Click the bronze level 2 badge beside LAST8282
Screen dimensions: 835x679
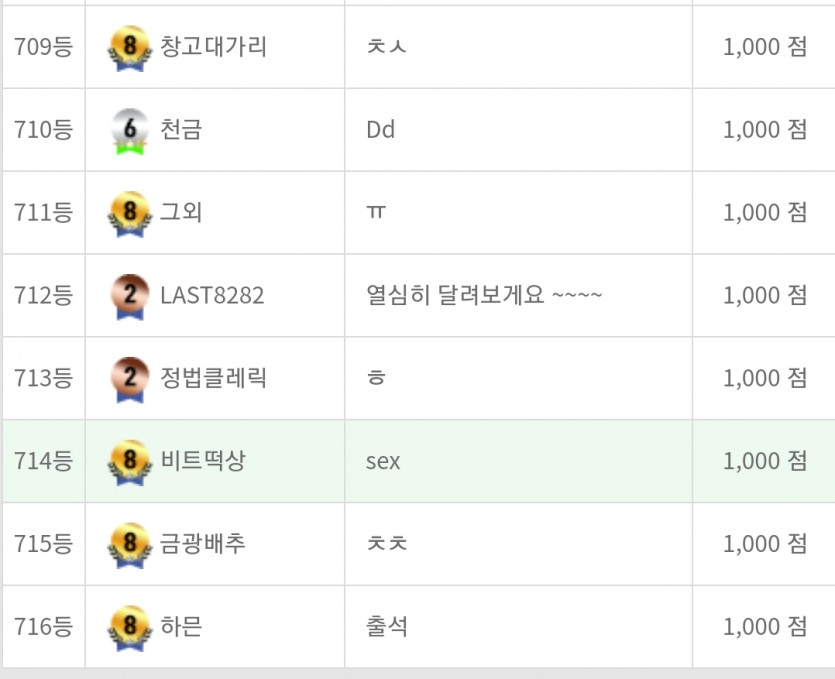click(x=129, y=297)
